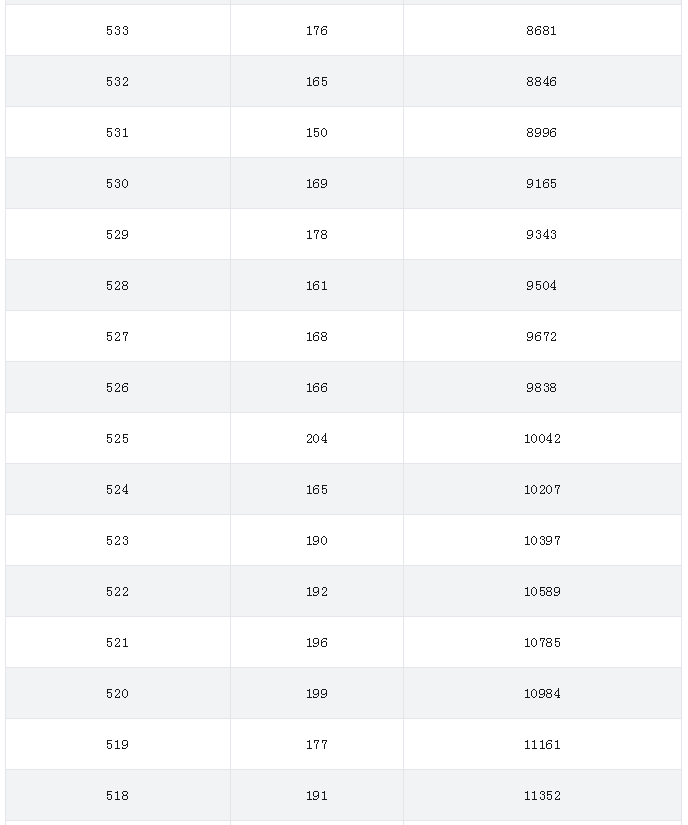The width and height of the screenshot is (688, 825).
Task: Click the count value 192
Action: tap(317, 592)
